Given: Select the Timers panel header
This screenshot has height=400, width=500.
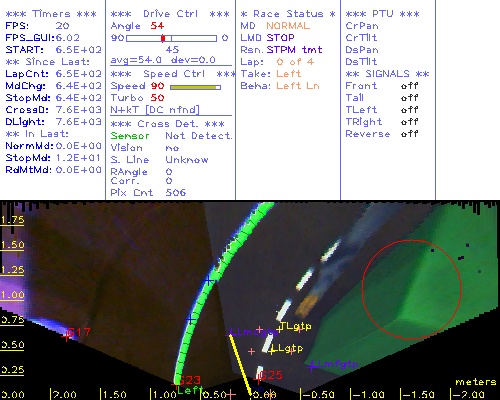Looking at the screenshot, I should pyautogui.click(x=51, y=14).
